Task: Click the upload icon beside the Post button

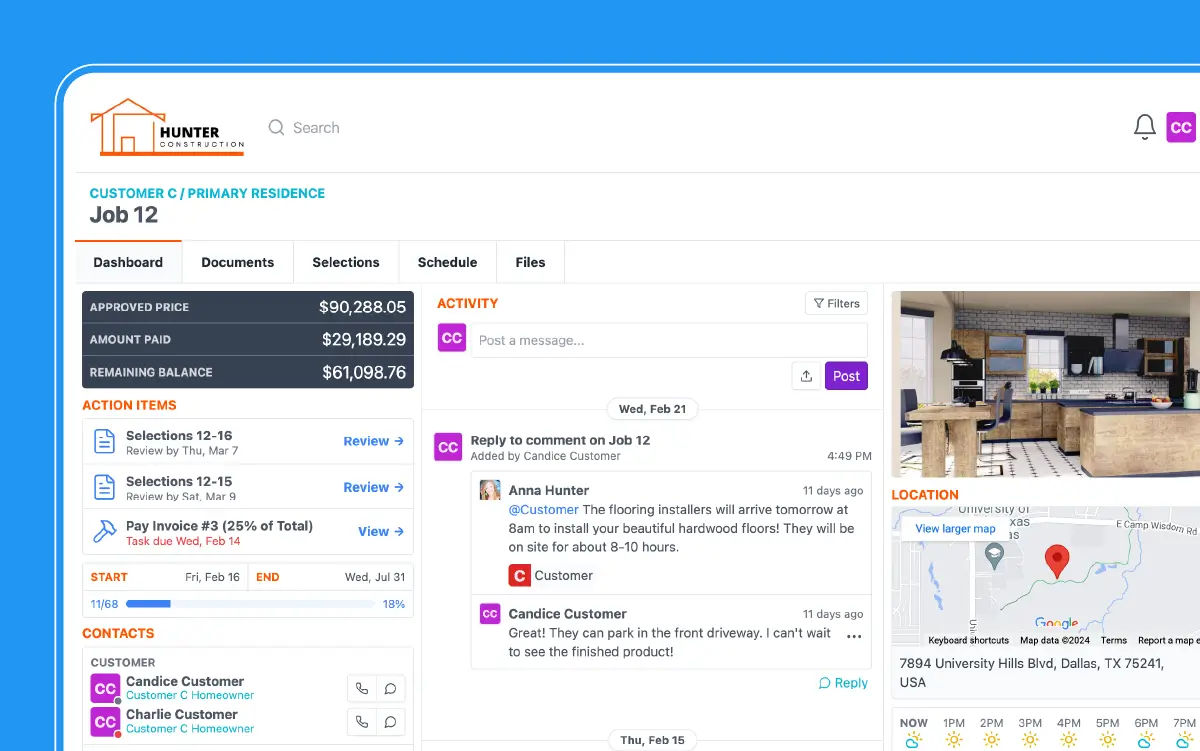Action: 807,375
